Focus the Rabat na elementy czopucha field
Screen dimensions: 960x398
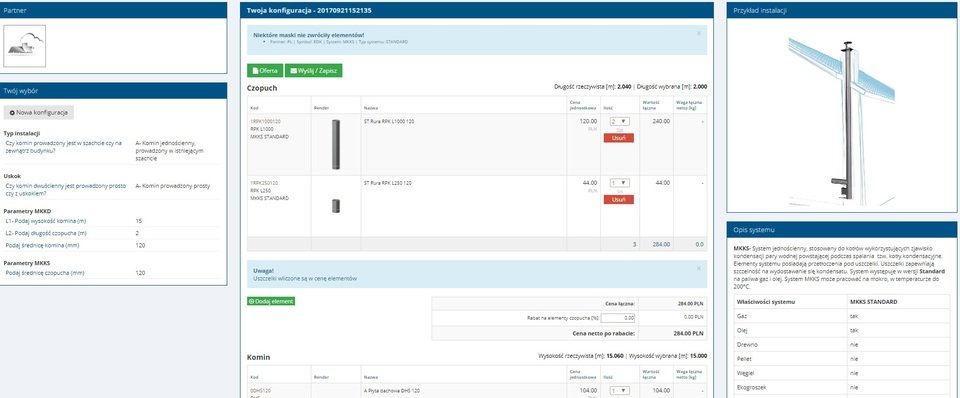tap(618, 318)
